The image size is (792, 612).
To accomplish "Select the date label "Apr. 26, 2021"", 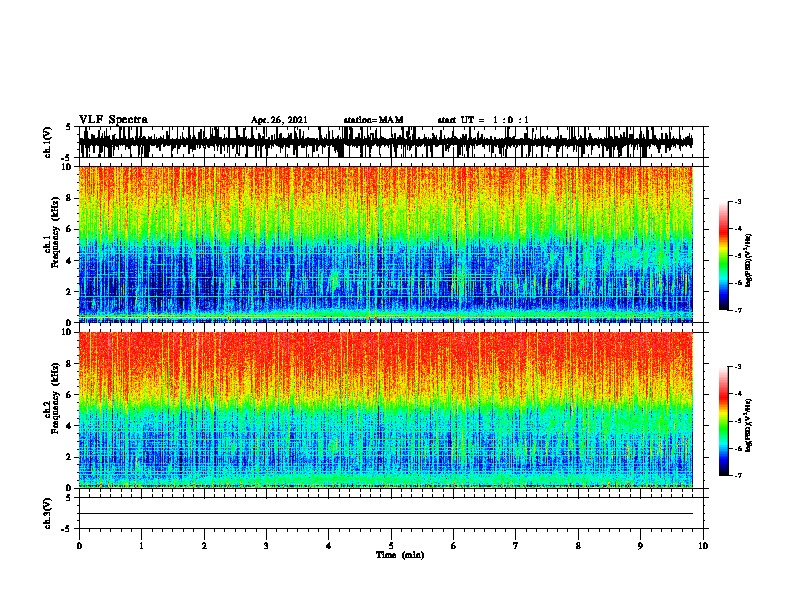I will [x=279, y=120].
